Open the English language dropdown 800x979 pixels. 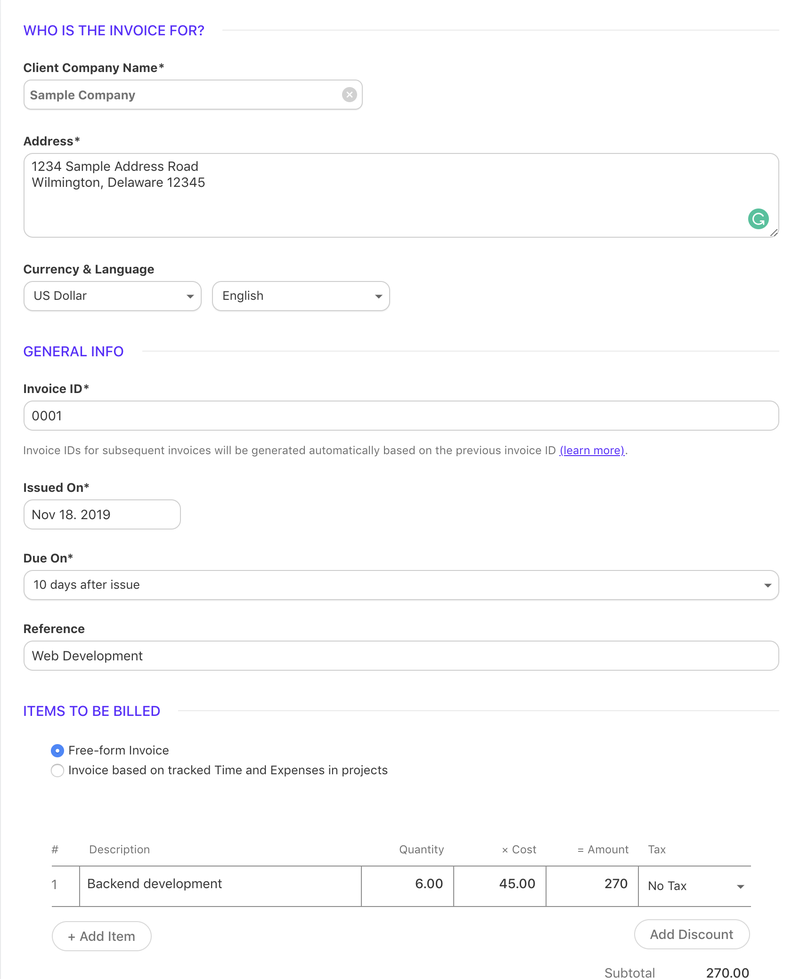[x=301, y=296]
